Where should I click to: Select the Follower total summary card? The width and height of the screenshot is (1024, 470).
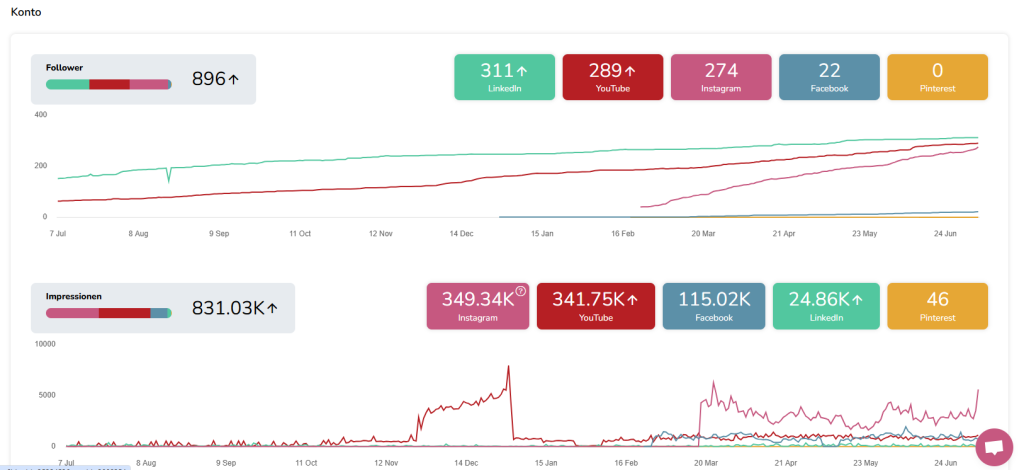(x=143, y=79)
